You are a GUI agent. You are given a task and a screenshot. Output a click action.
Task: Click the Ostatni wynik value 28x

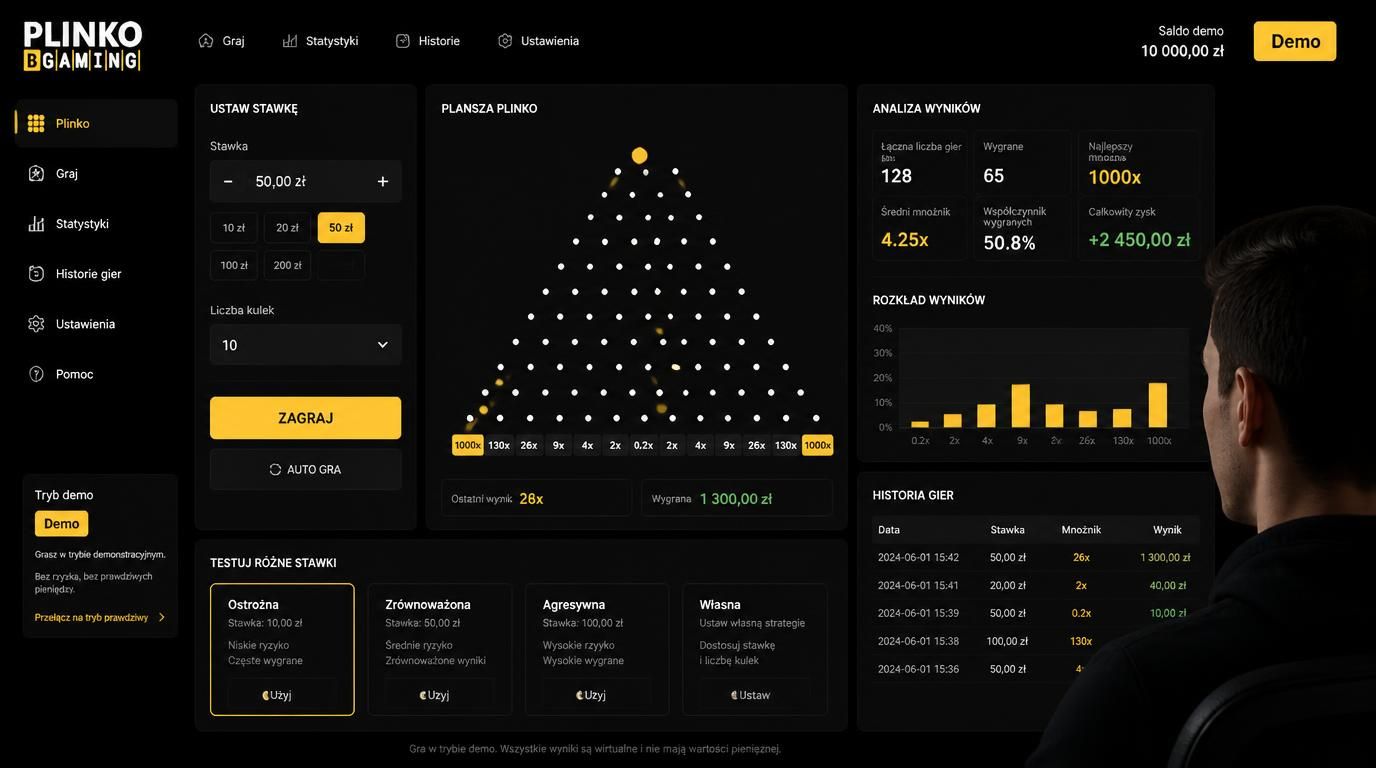point(531,498)
